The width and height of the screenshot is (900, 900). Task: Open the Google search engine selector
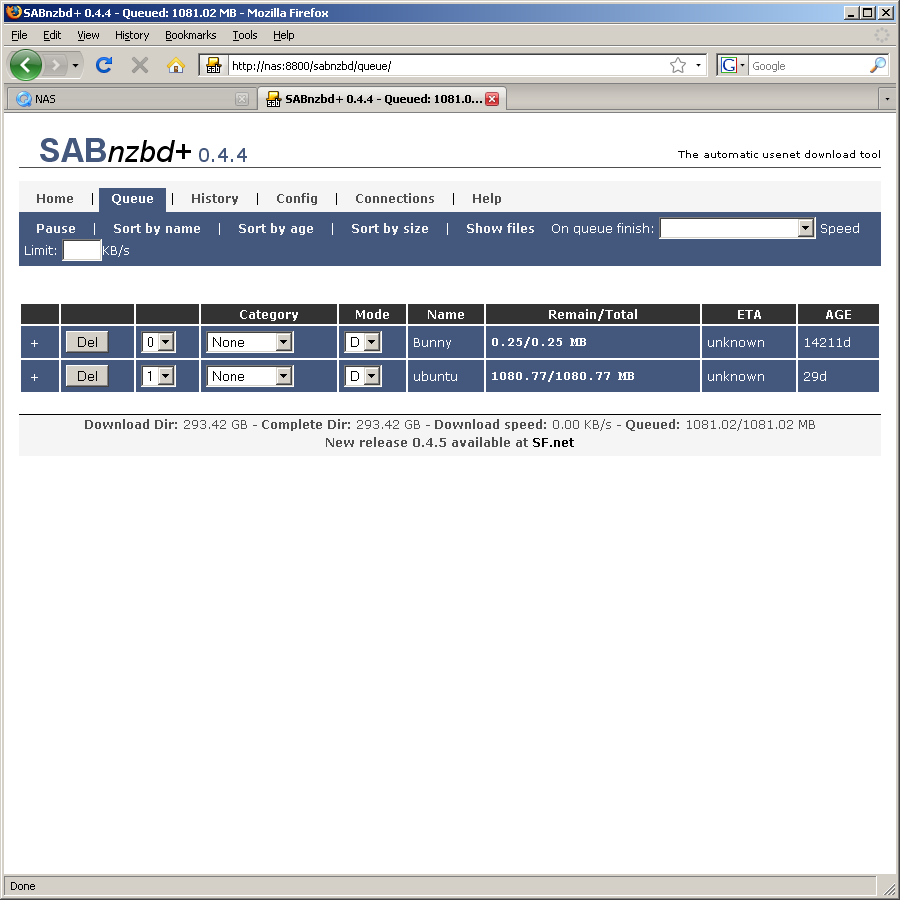tap(732, 65)
